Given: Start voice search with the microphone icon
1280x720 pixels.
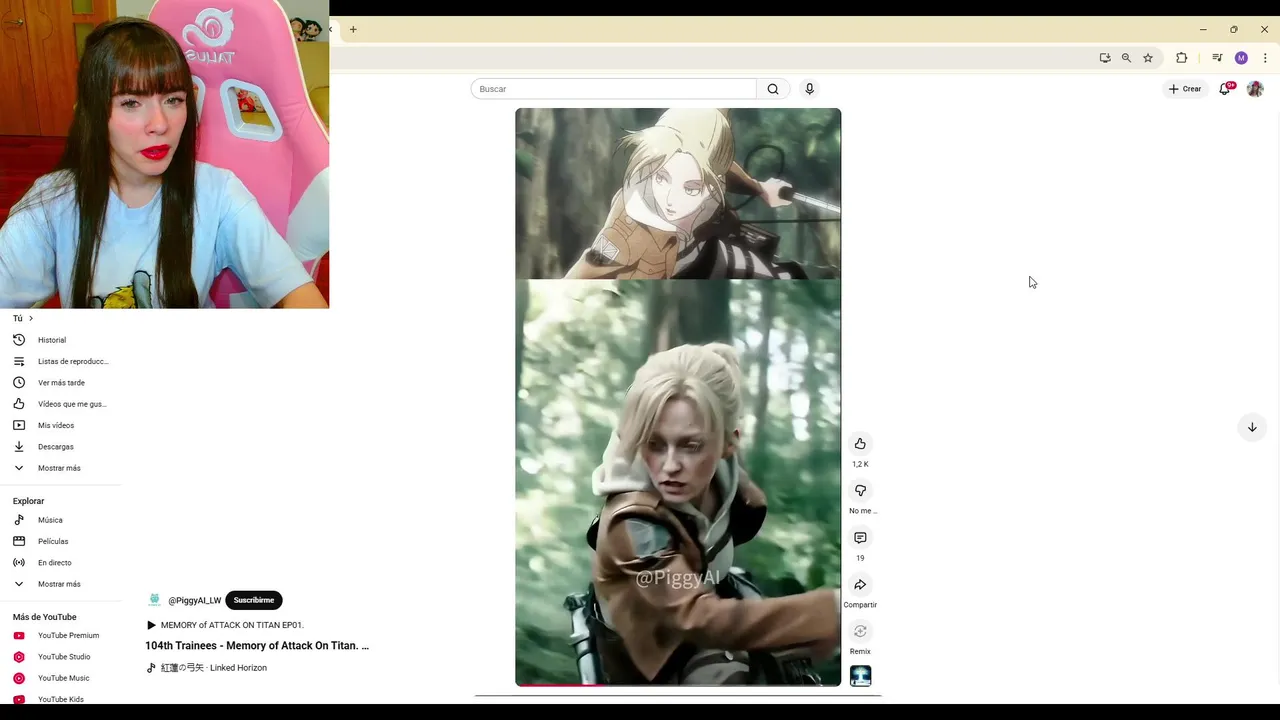Looking at the screenshot, I should 809,89.
